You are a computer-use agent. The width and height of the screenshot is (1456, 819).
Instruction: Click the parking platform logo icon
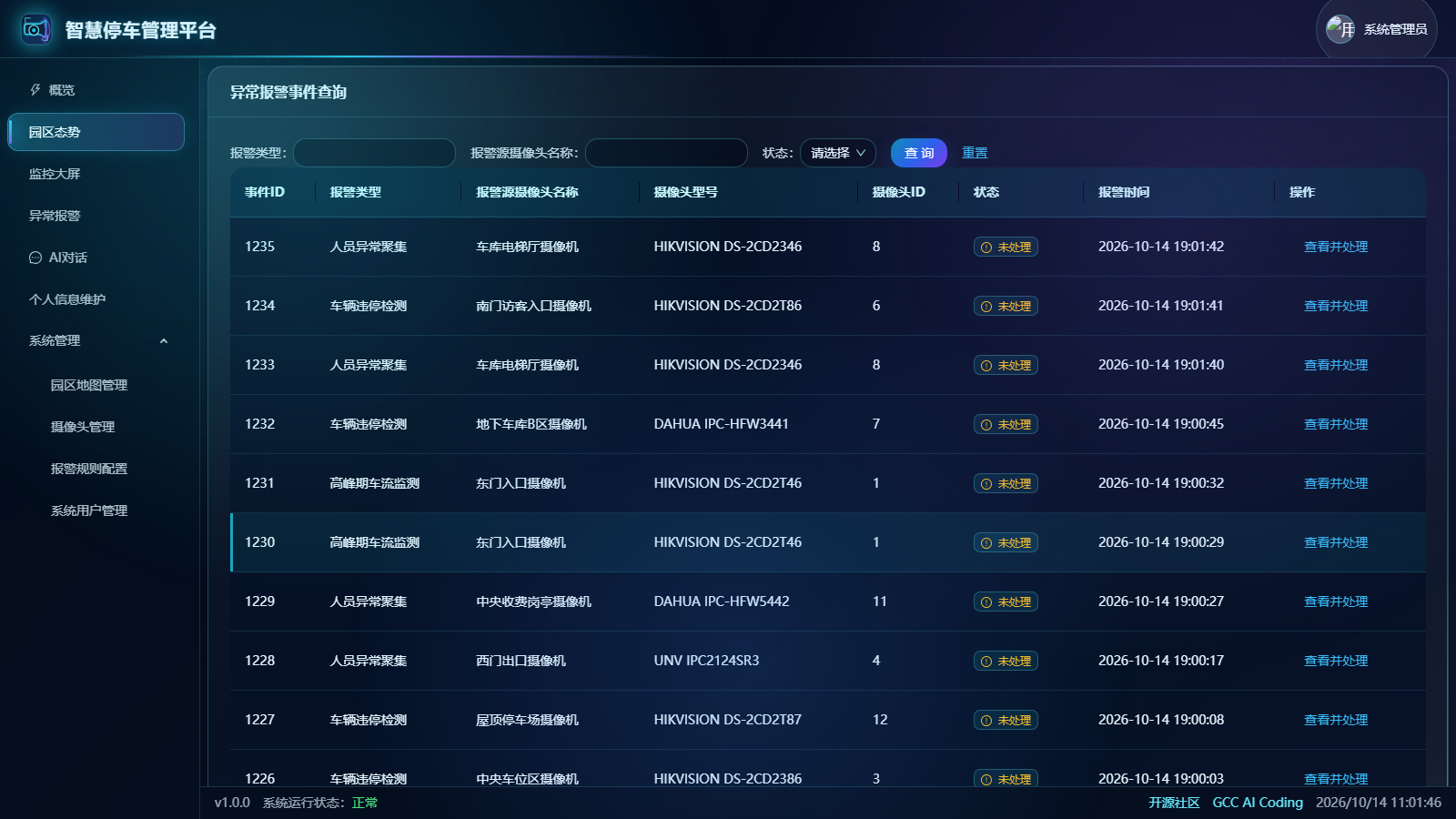pyautogui.click(x=36, y=29)
